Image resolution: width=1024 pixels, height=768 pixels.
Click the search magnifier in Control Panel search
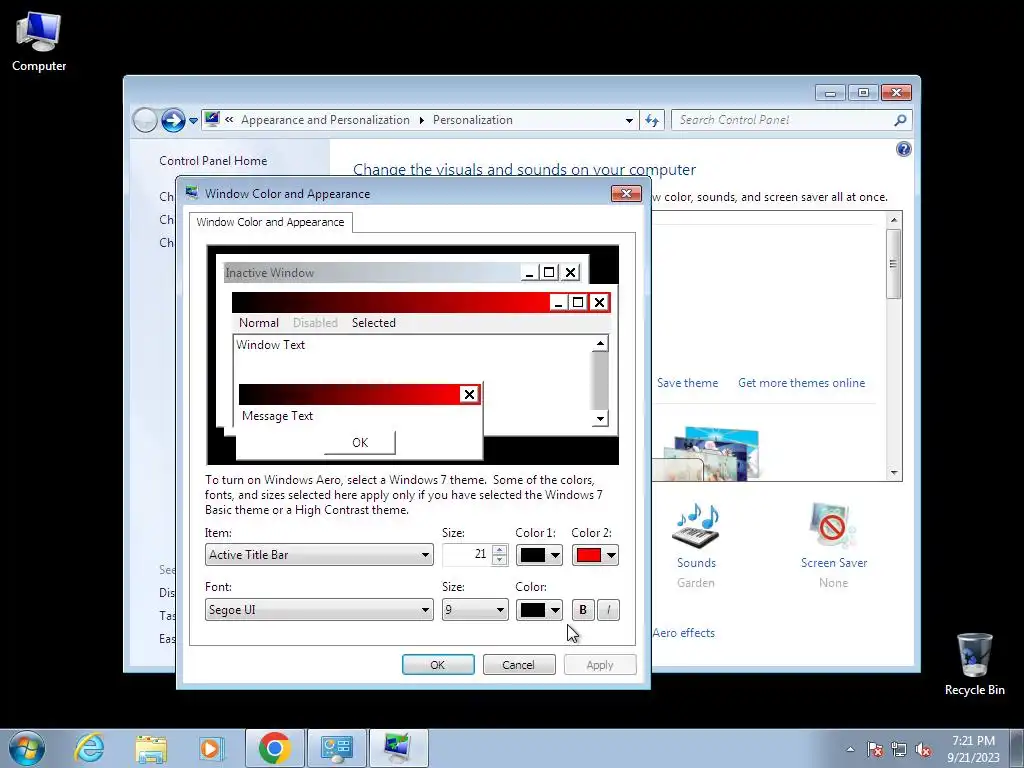[900, 120]
